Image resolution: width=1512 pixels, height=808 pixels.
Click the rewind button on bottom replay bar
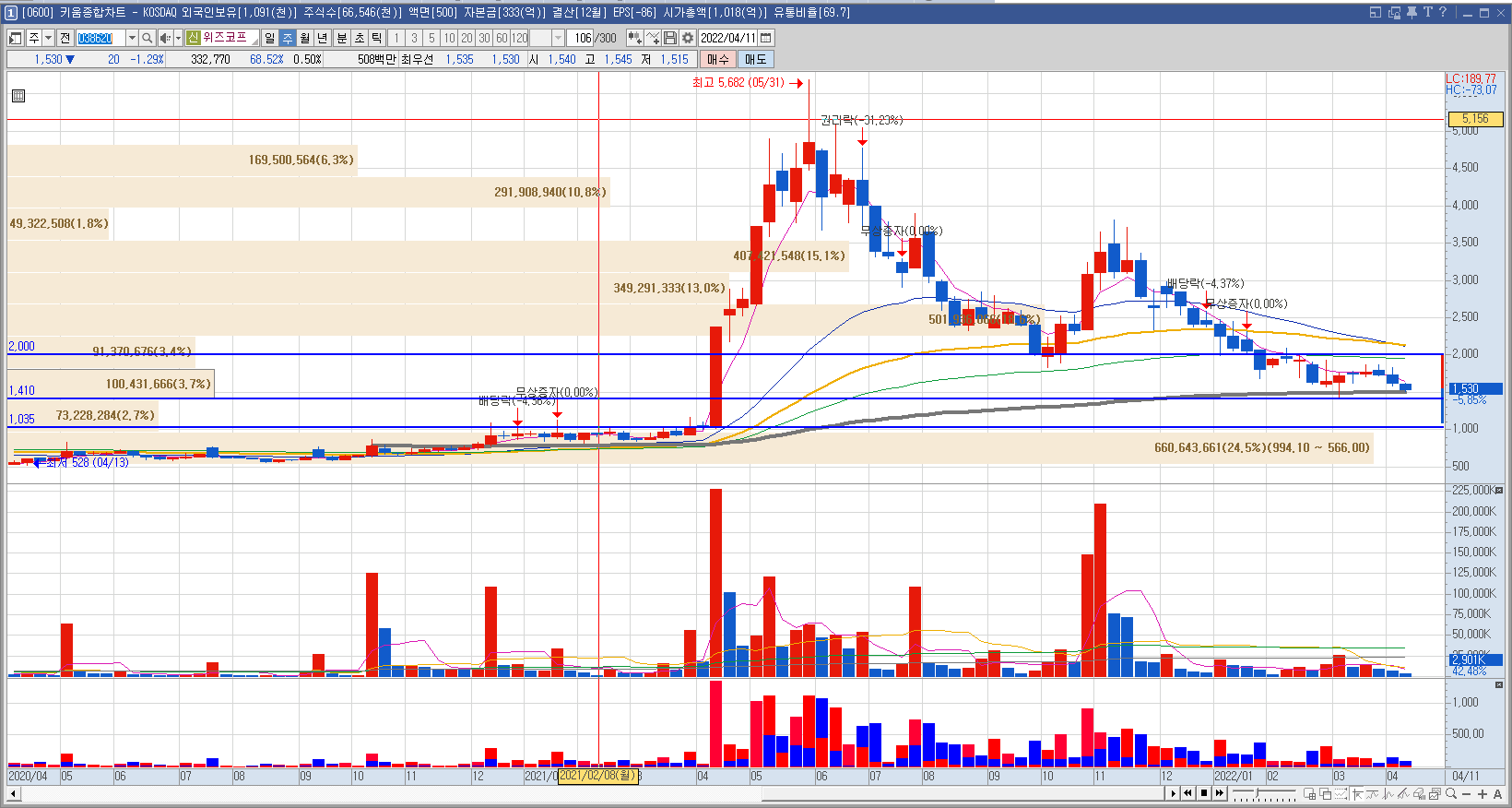(1187, 793)
